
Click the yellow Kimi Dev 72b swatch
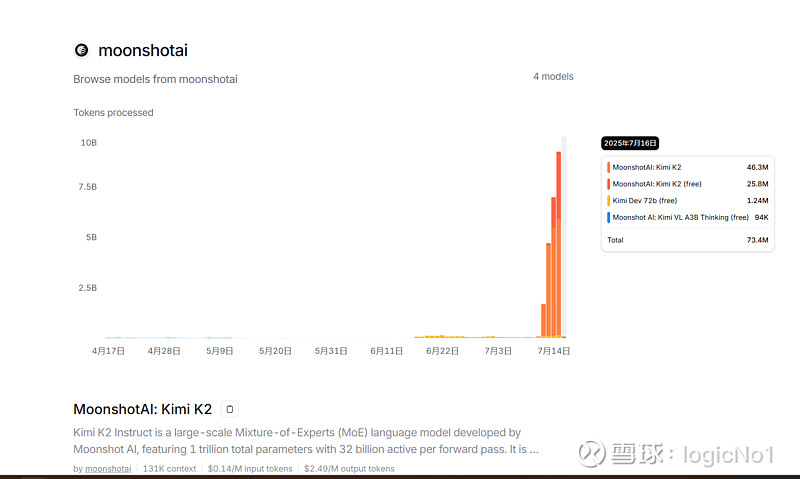tap(608, 200)
